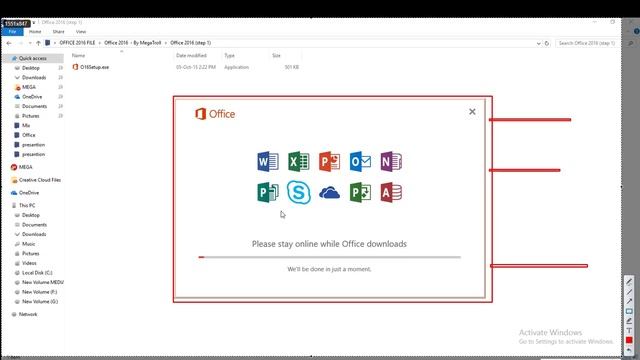Image resolution: width=640 pixels, height=360 pixels.
Task: Click the Publisher icon in Office installer
Action: point(268,192)
